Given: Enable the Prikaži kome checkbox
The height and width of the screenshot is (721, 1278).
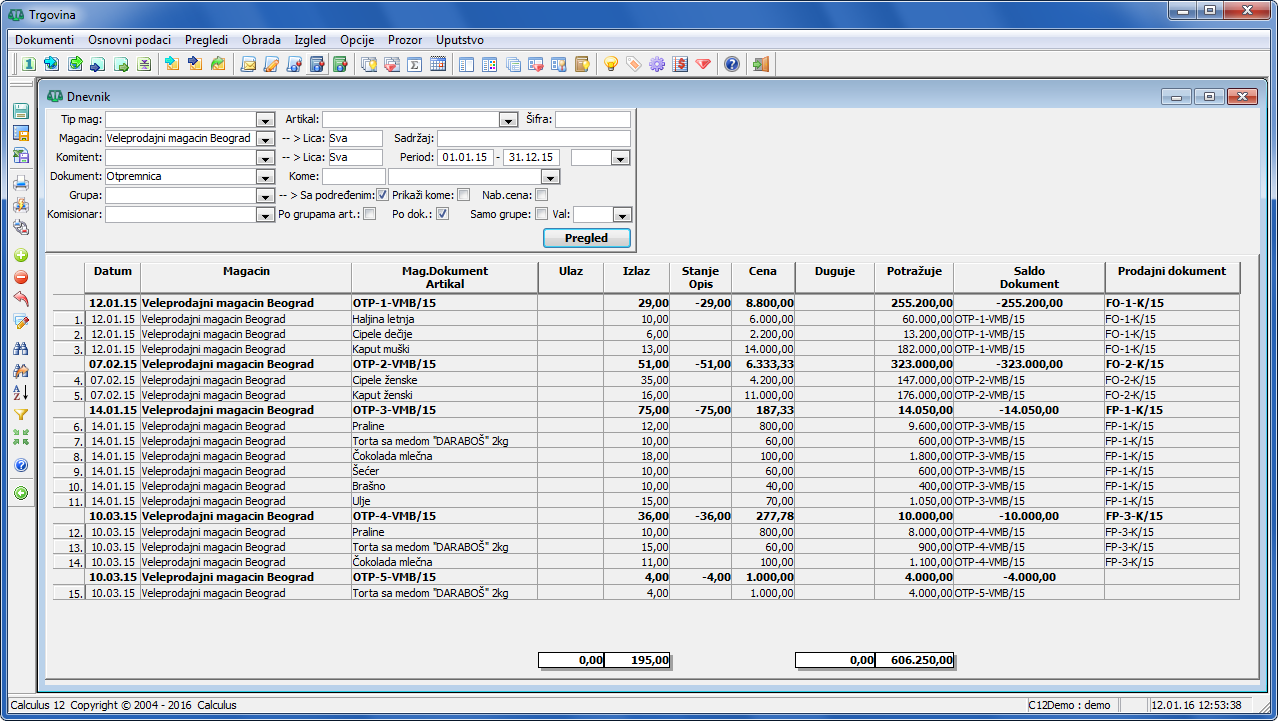Looking at the screenshot, I should [463, 196].
